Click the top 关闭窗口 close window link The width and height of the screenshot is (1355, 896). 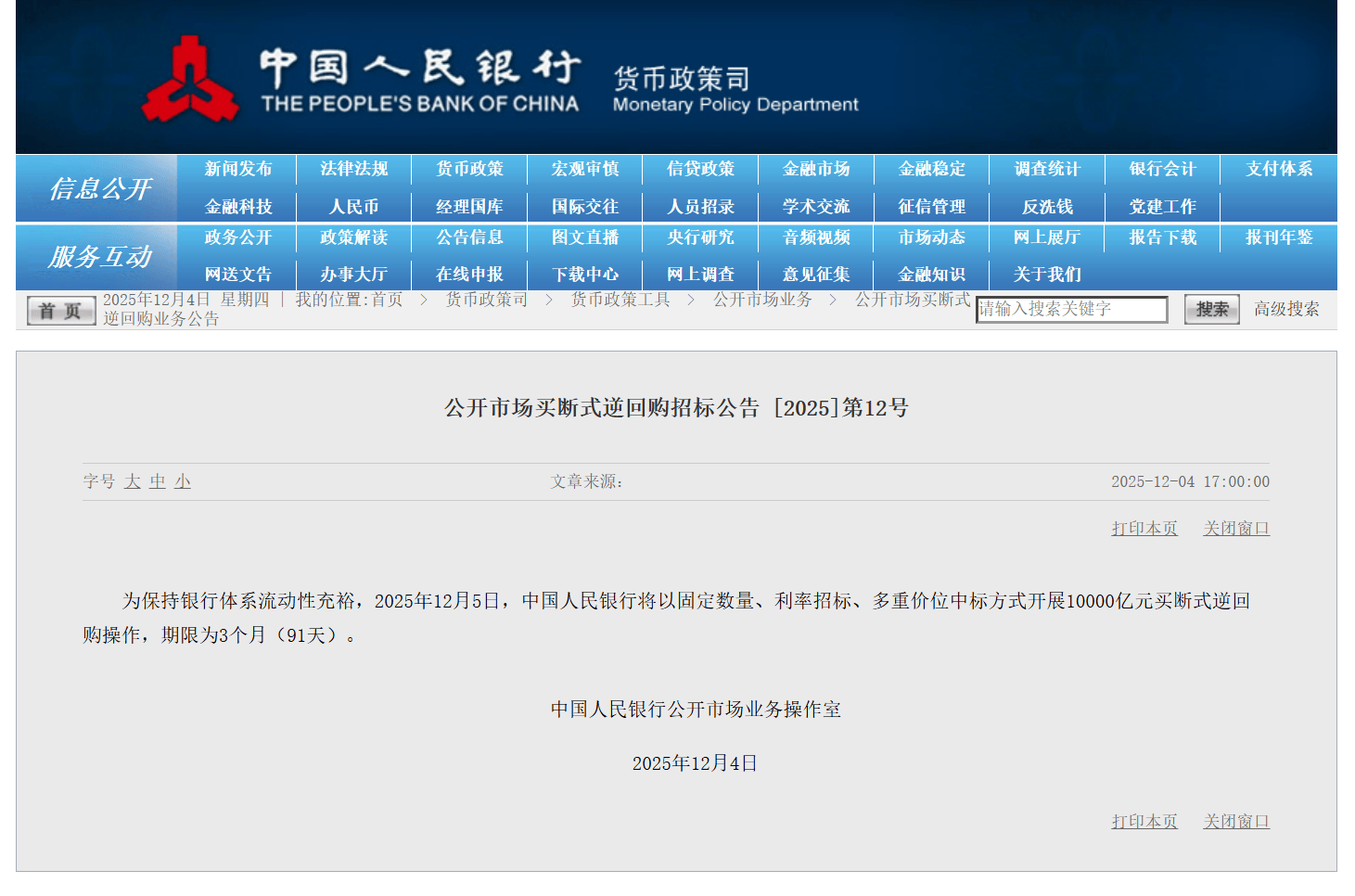(x=1235, y=529)
